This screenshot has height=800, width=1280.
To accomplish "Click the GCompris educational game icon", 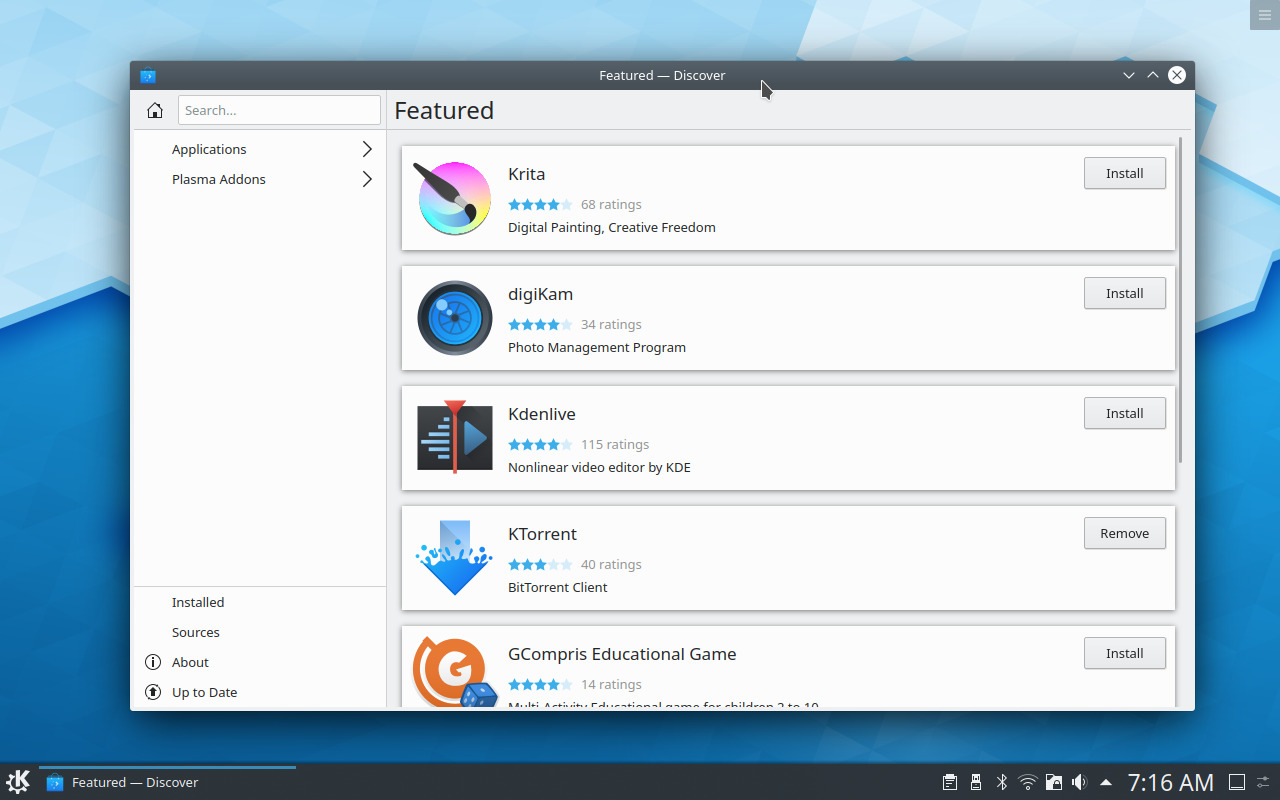I will click(453, 670).
